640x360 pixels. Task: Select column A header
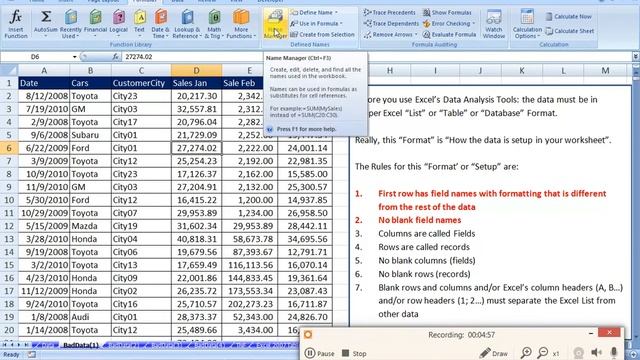click(44, 71)
